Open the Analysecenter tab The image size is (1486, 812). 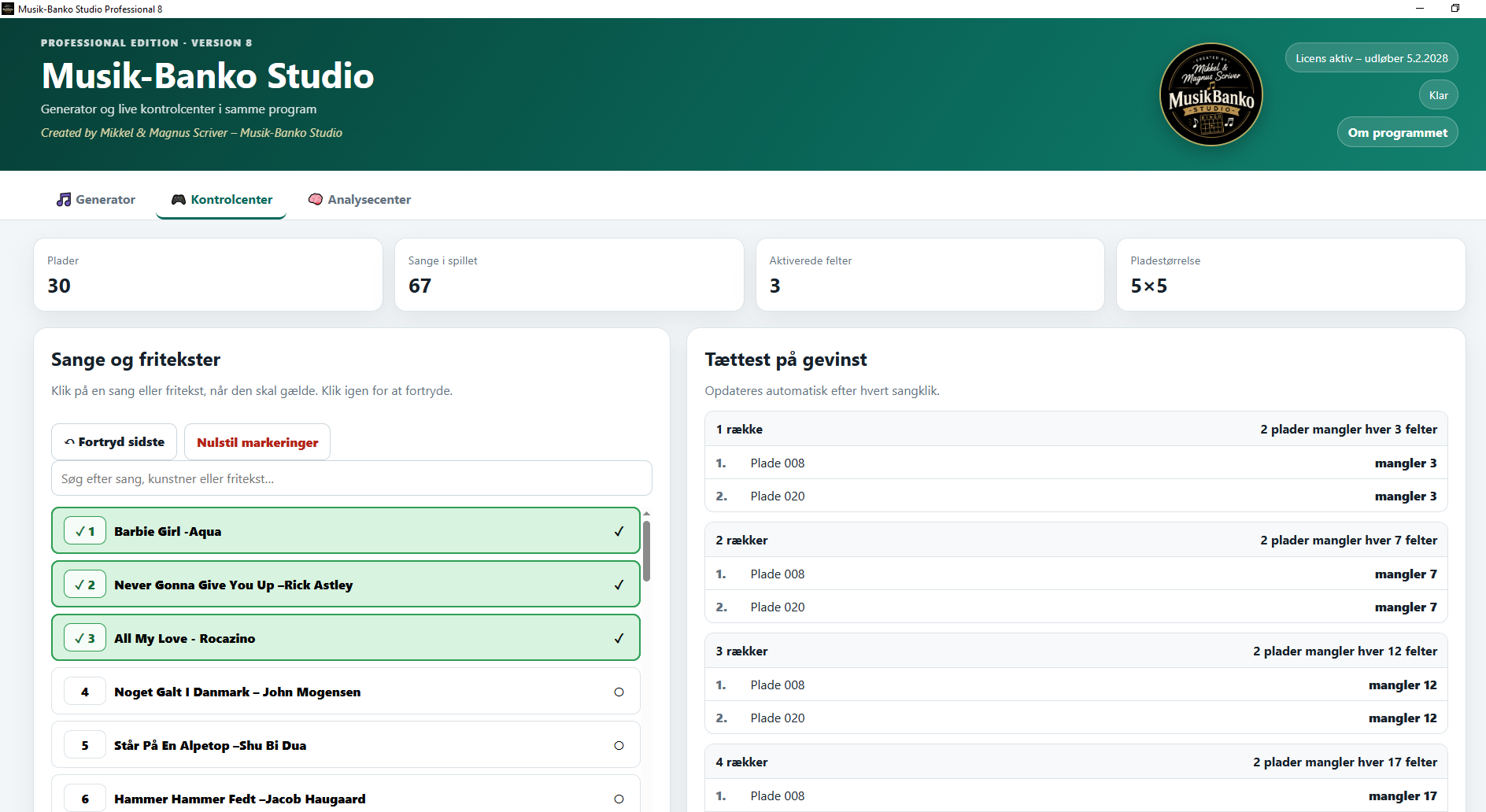point(360,200)
